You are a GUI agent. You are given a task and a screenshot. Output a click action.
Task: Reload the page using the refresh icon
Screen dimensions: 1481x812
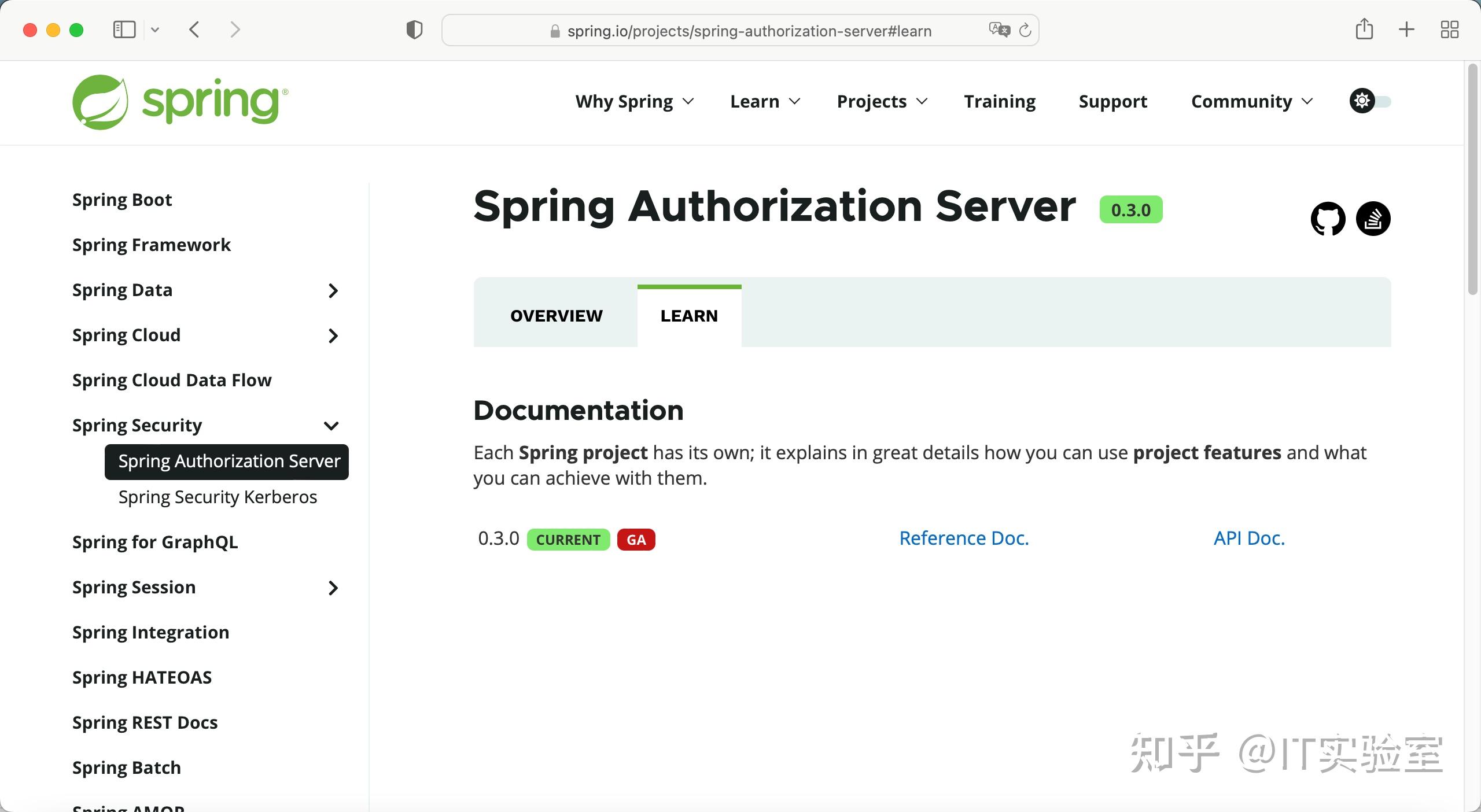coord(1026,30)
